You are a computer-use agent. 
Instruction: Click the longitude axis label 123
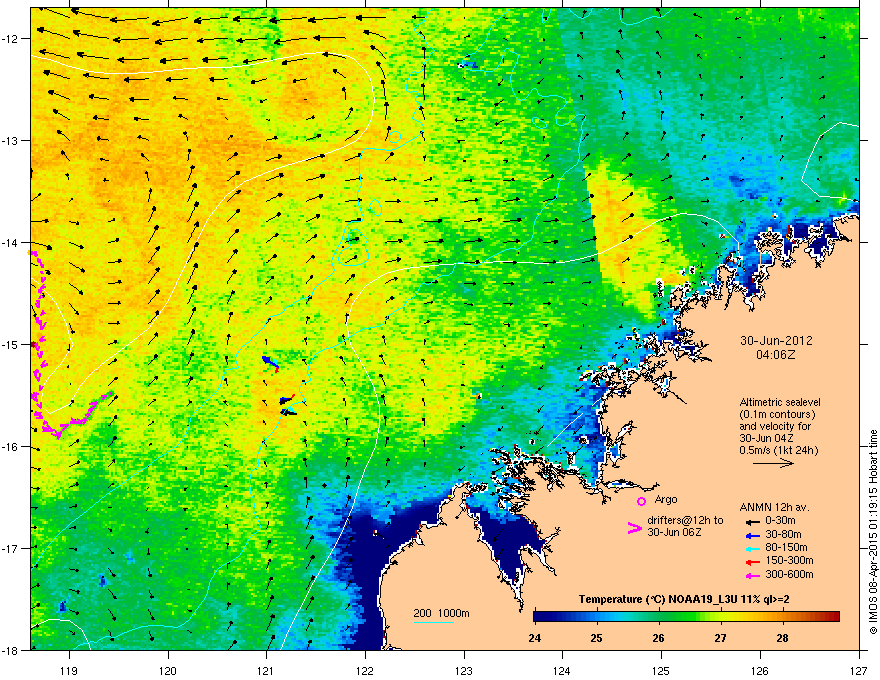464,670
